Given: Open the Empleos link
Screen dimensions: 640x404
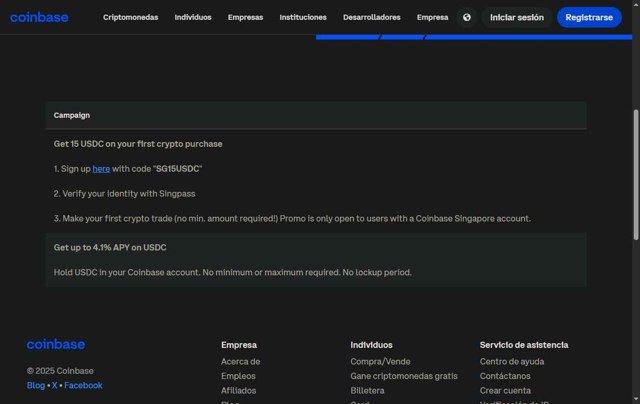Looking at the screenshot, I should click(x=238, y=376).
